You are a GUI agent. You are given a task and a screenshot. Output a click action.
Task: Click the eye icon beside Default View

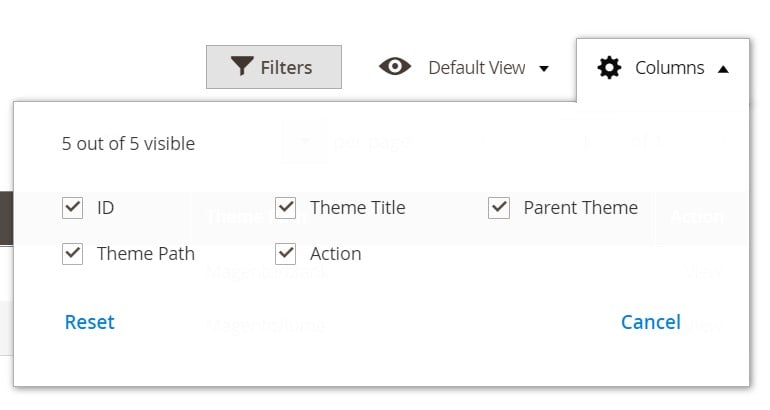click(x=395, y=67)
